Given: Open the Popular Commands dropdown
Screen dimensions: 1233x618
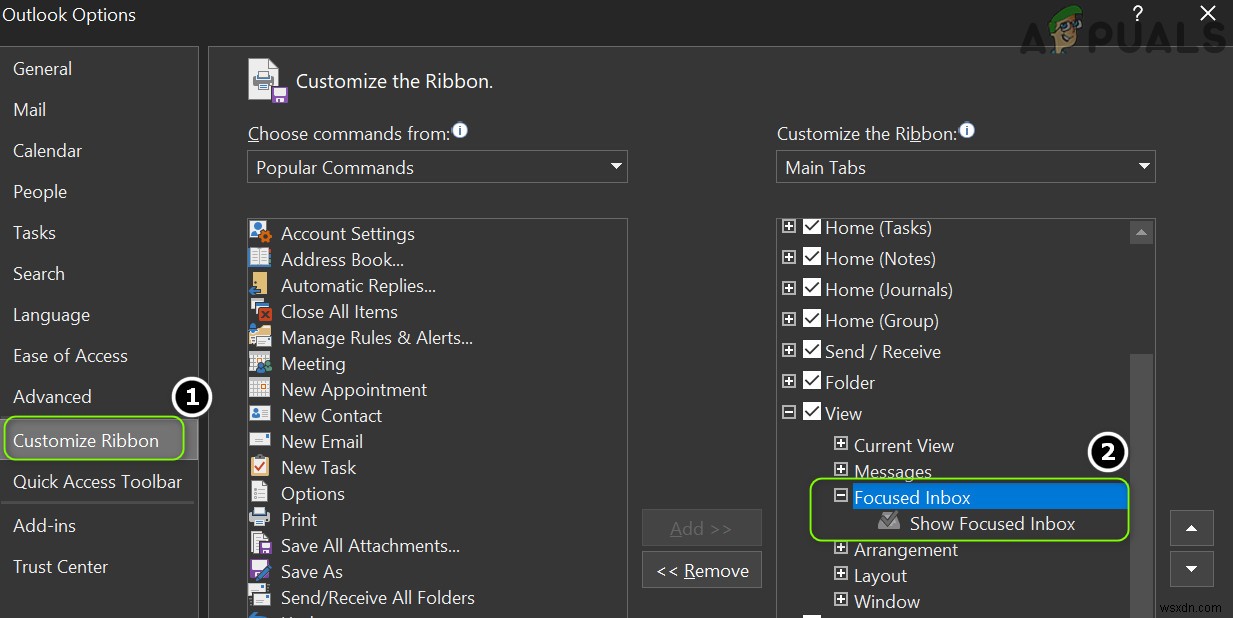Looking at the screenshot, I should pyautogui.click(x=617, y=167).
